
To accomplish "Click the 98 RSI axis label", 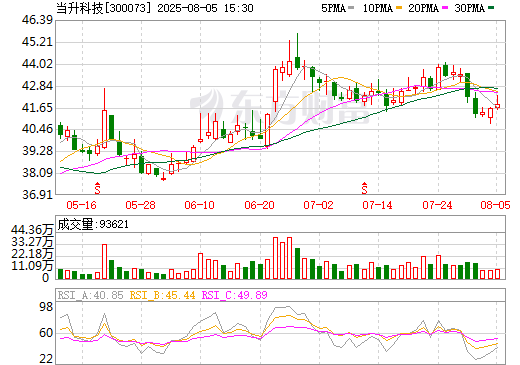I will coord(46,307).
